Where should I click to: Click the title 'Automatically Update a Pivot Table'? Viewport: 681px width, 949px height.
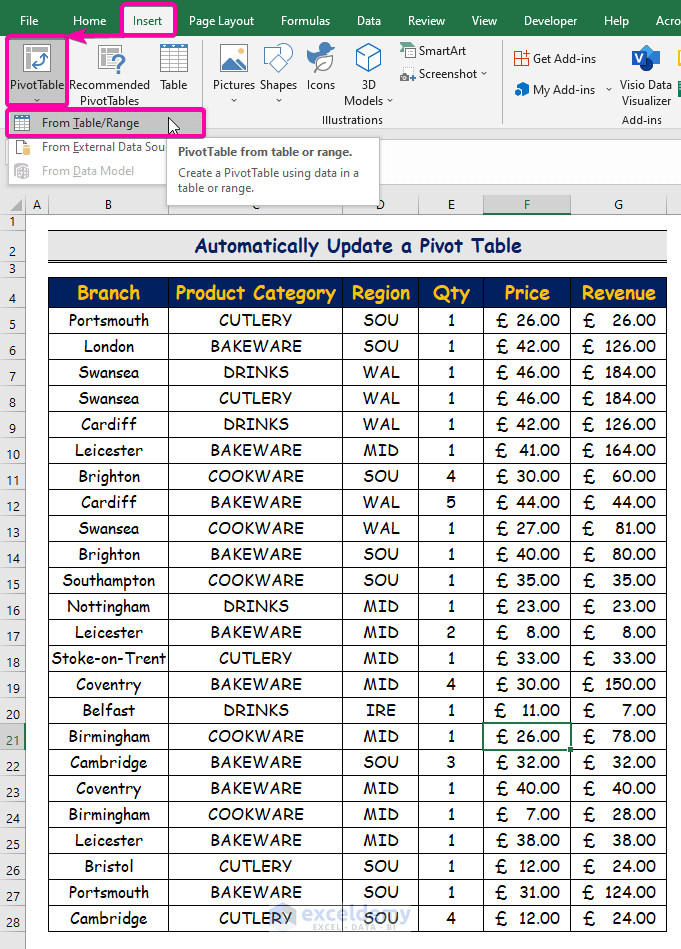[358, 246]
